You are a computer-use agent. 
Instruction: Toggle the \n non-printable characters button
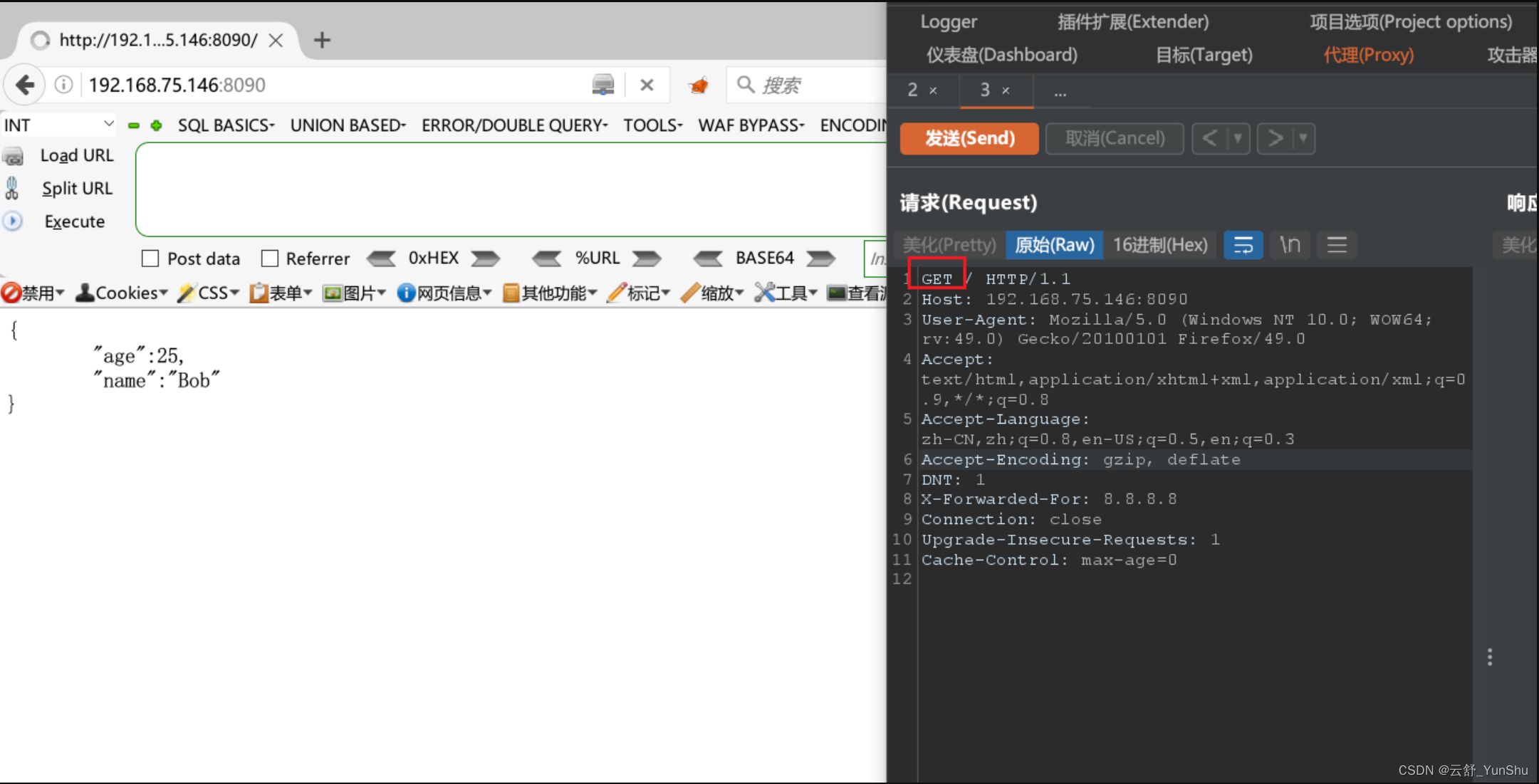(1290, 245)
